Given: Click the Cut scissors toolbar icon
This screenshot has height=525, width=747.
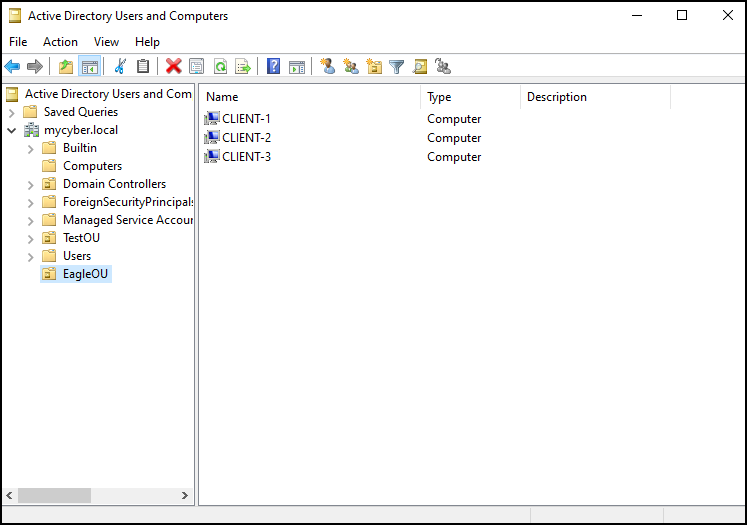Looking at the screenshot, I should pos(120,66).
